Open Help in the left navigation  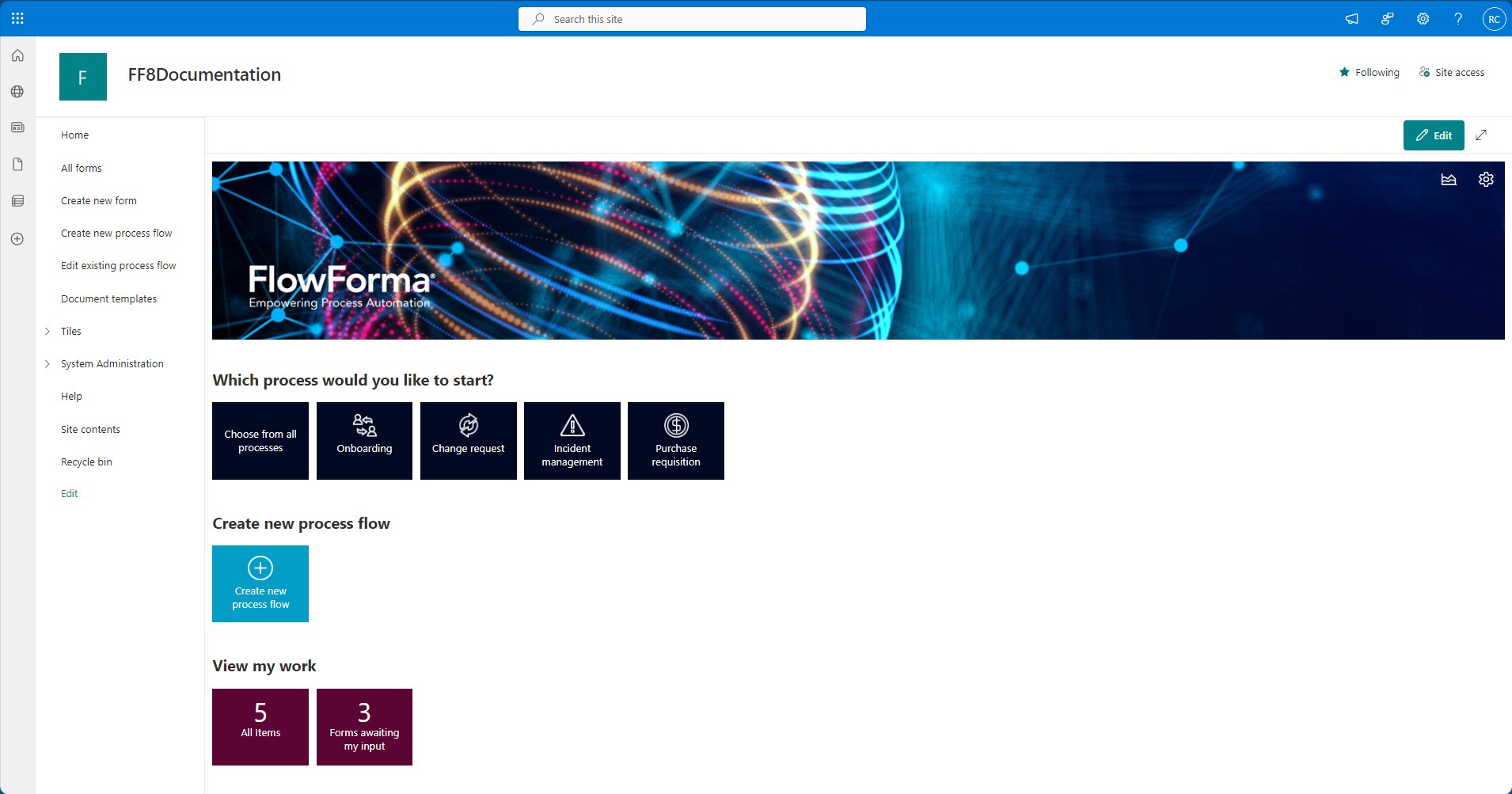(72, 397)
